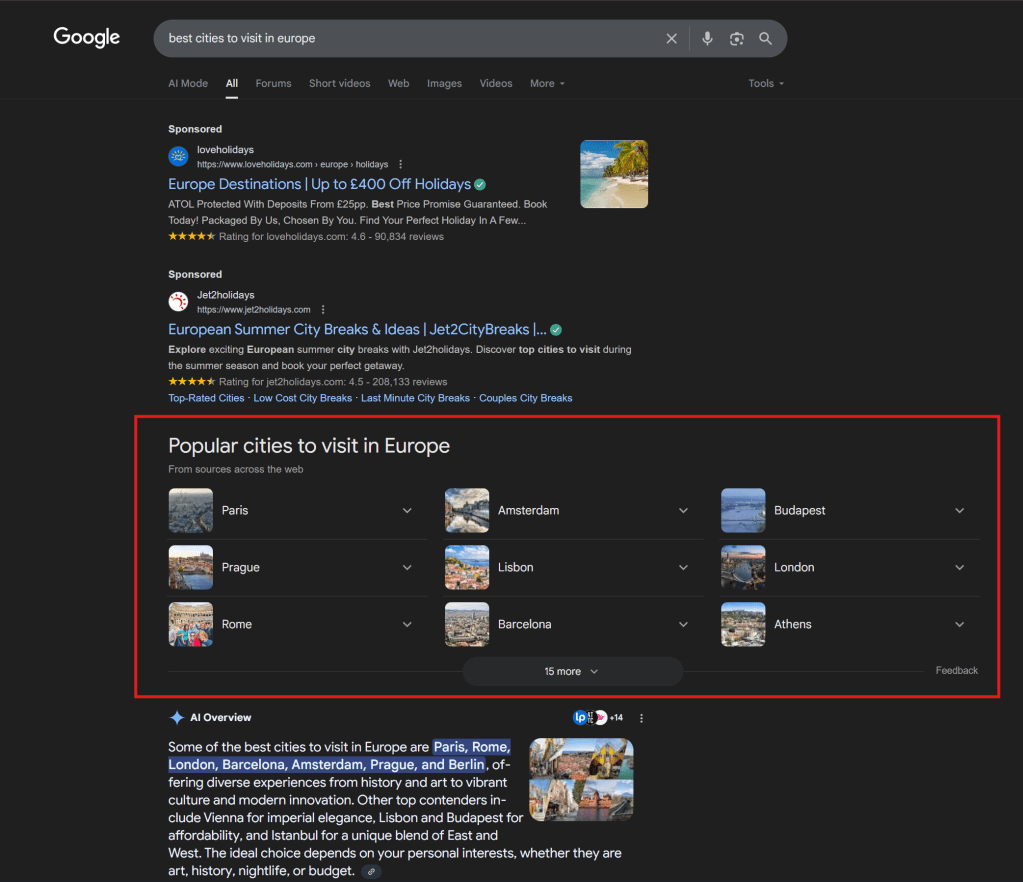Start voice search with microphone icon

coord(707,39)
